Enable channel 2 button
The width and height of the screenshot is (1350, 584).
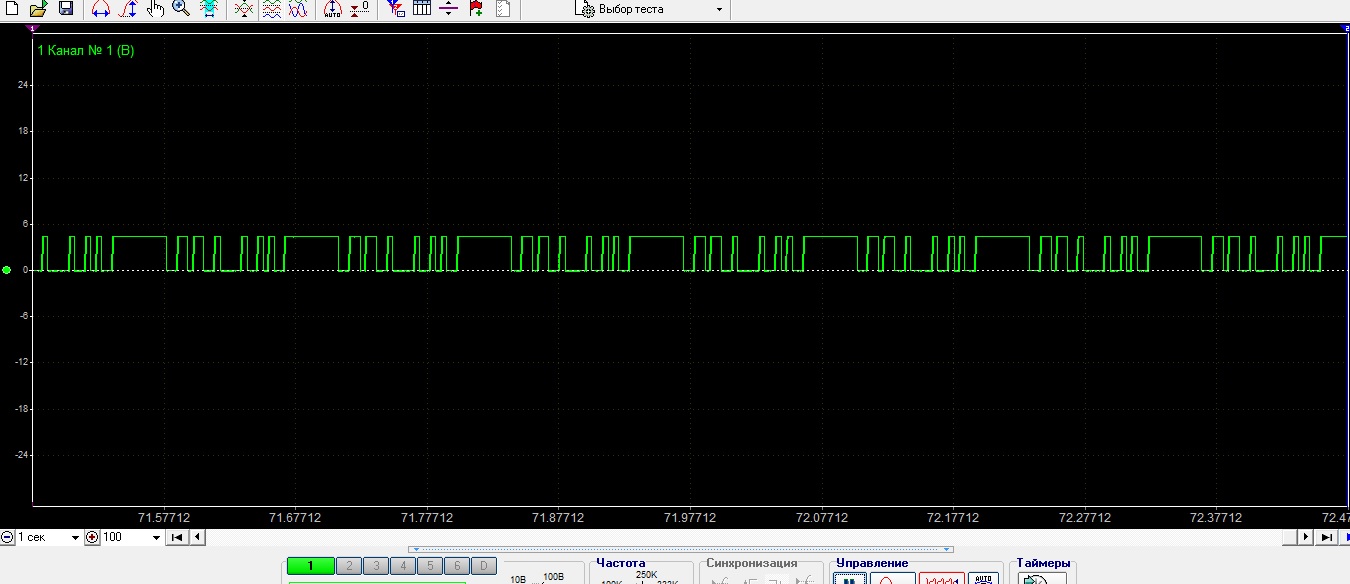tap(348, 566)
